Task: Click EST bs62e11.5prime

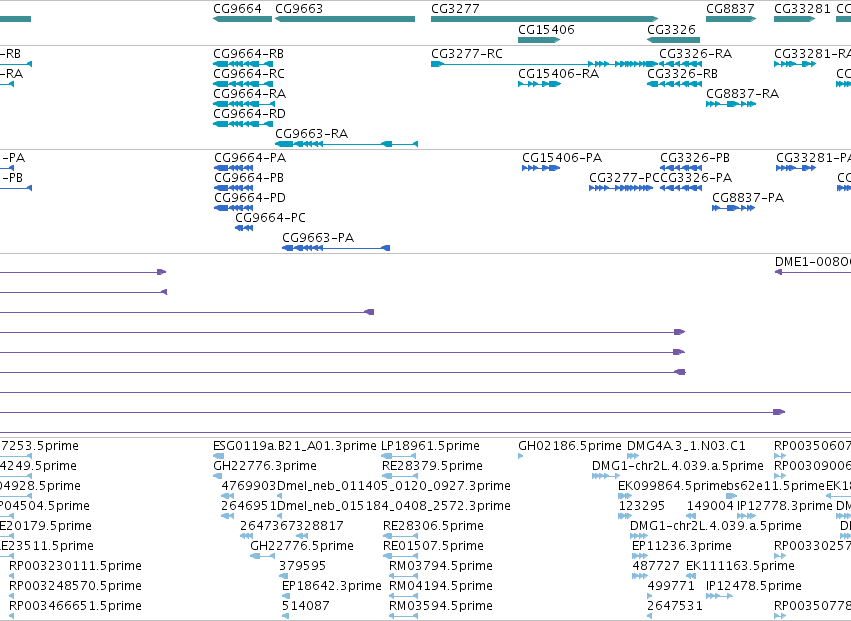Action: click(776, 486)
